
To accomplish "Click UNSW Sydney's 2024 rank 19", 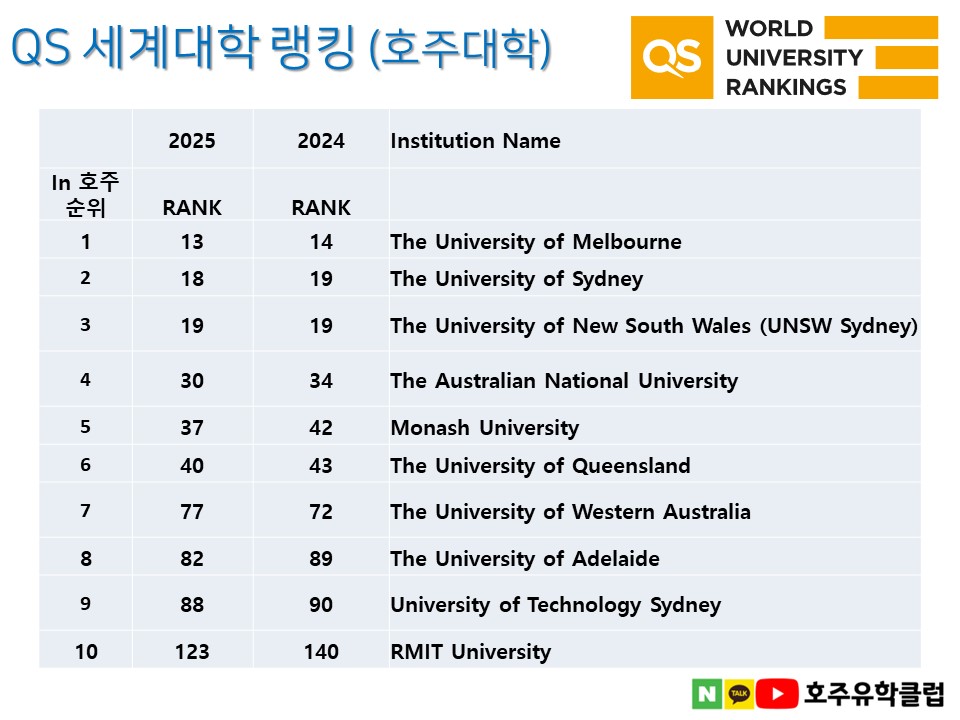I will click(x=321, y=326).
